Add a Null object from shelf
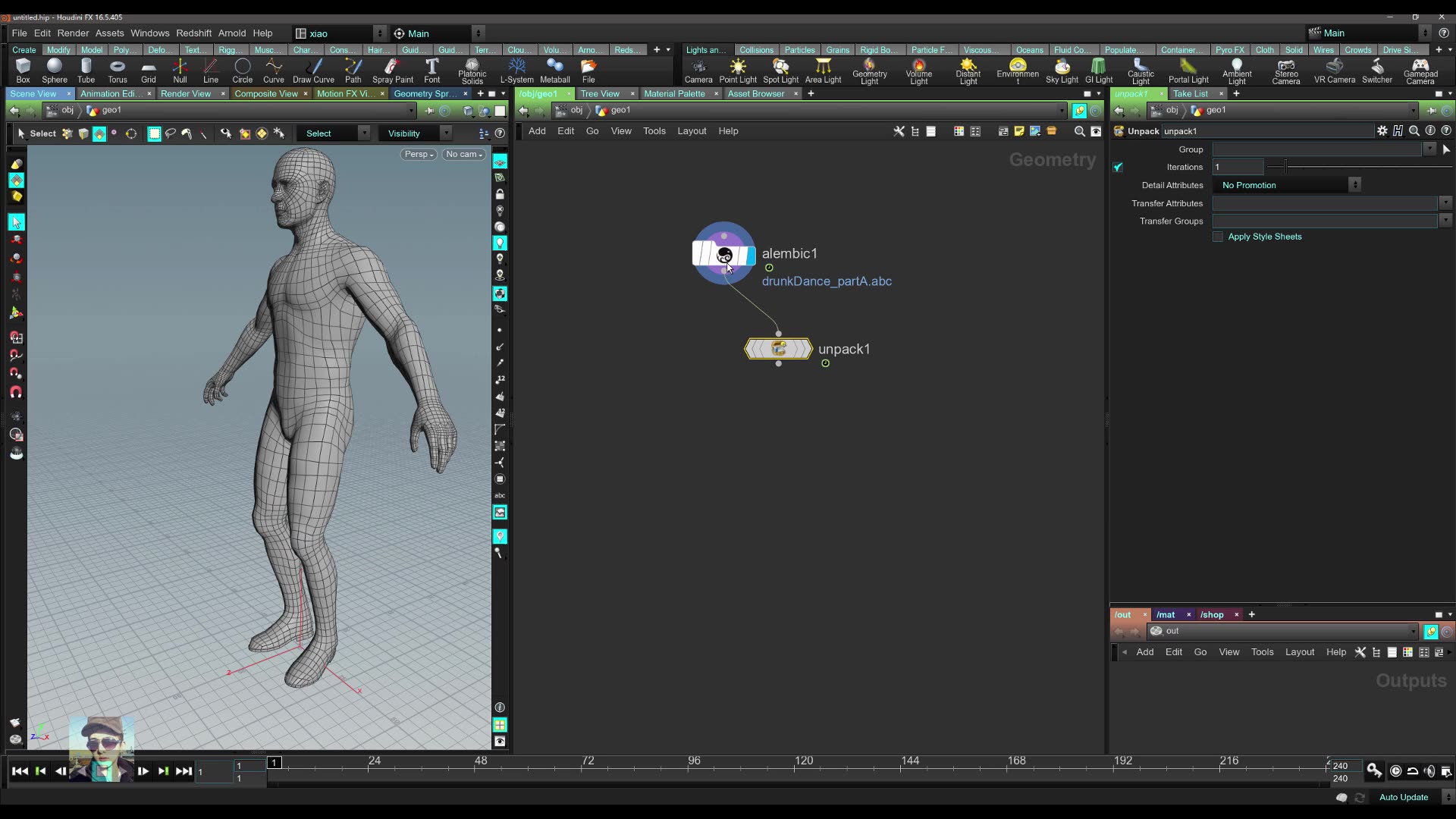This screenshot has height=819, width=1456. pyautogui.click(x=180, y=71)
